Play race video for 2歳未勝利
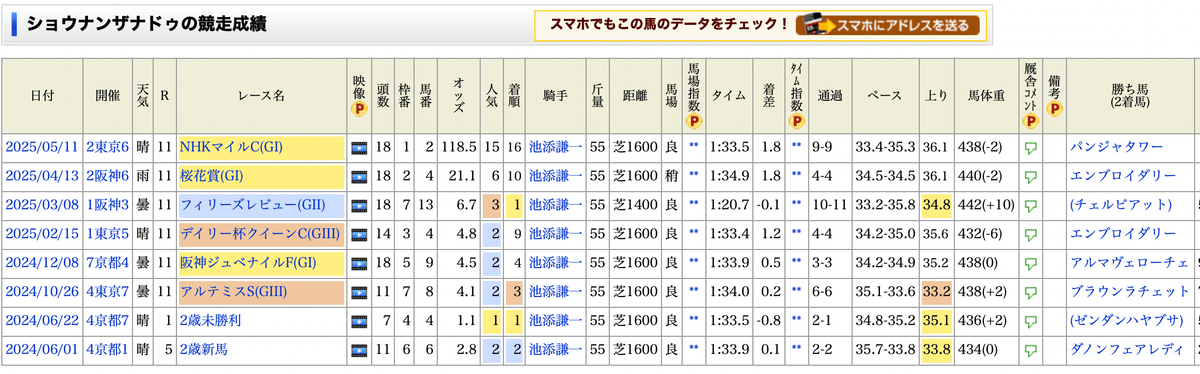 [360, 321]
